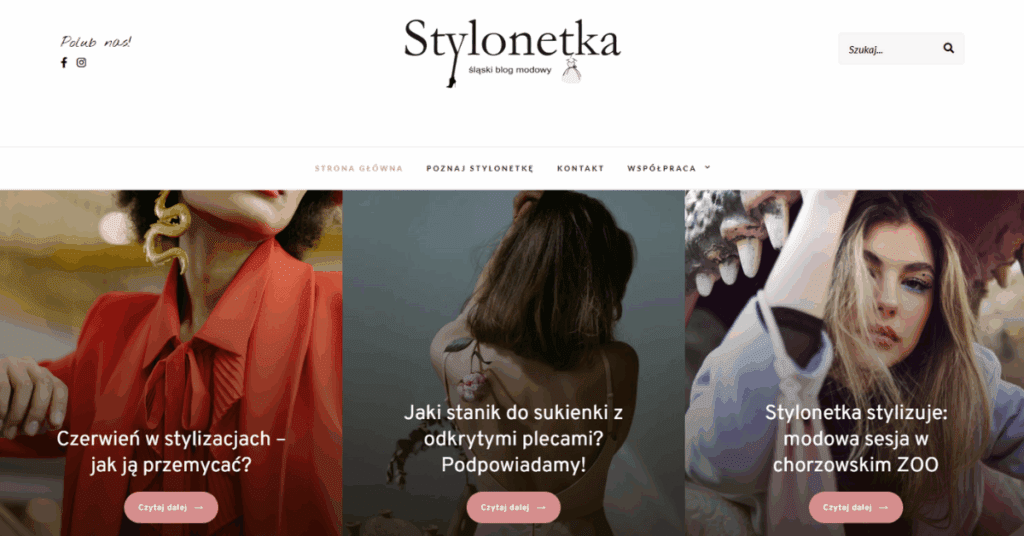Expand the Współpraca dropdown chevron
1024x536 pixels.
pos(707,168)
